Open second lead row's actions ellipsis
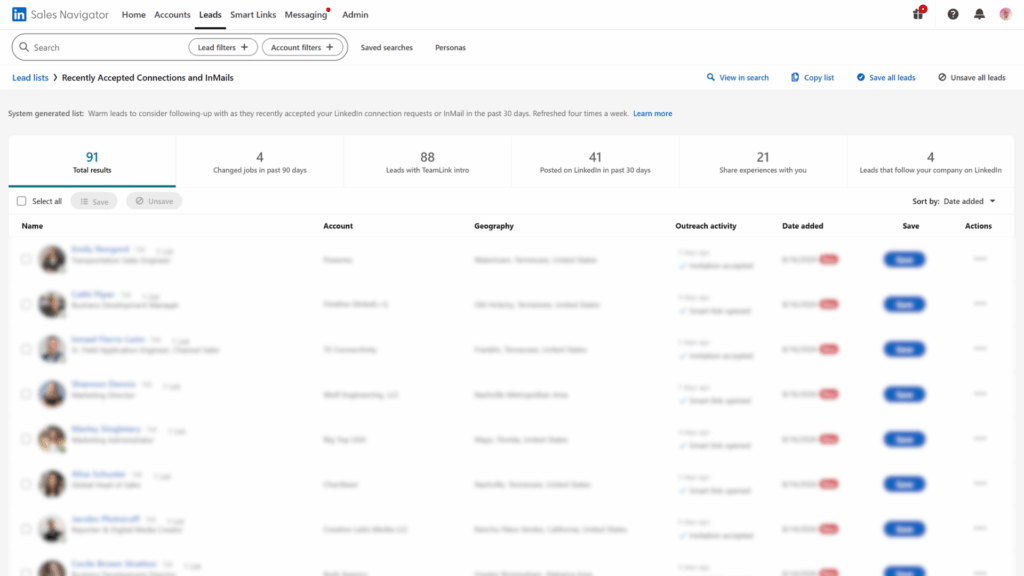Screen dimensions: 1024x576 980,304
